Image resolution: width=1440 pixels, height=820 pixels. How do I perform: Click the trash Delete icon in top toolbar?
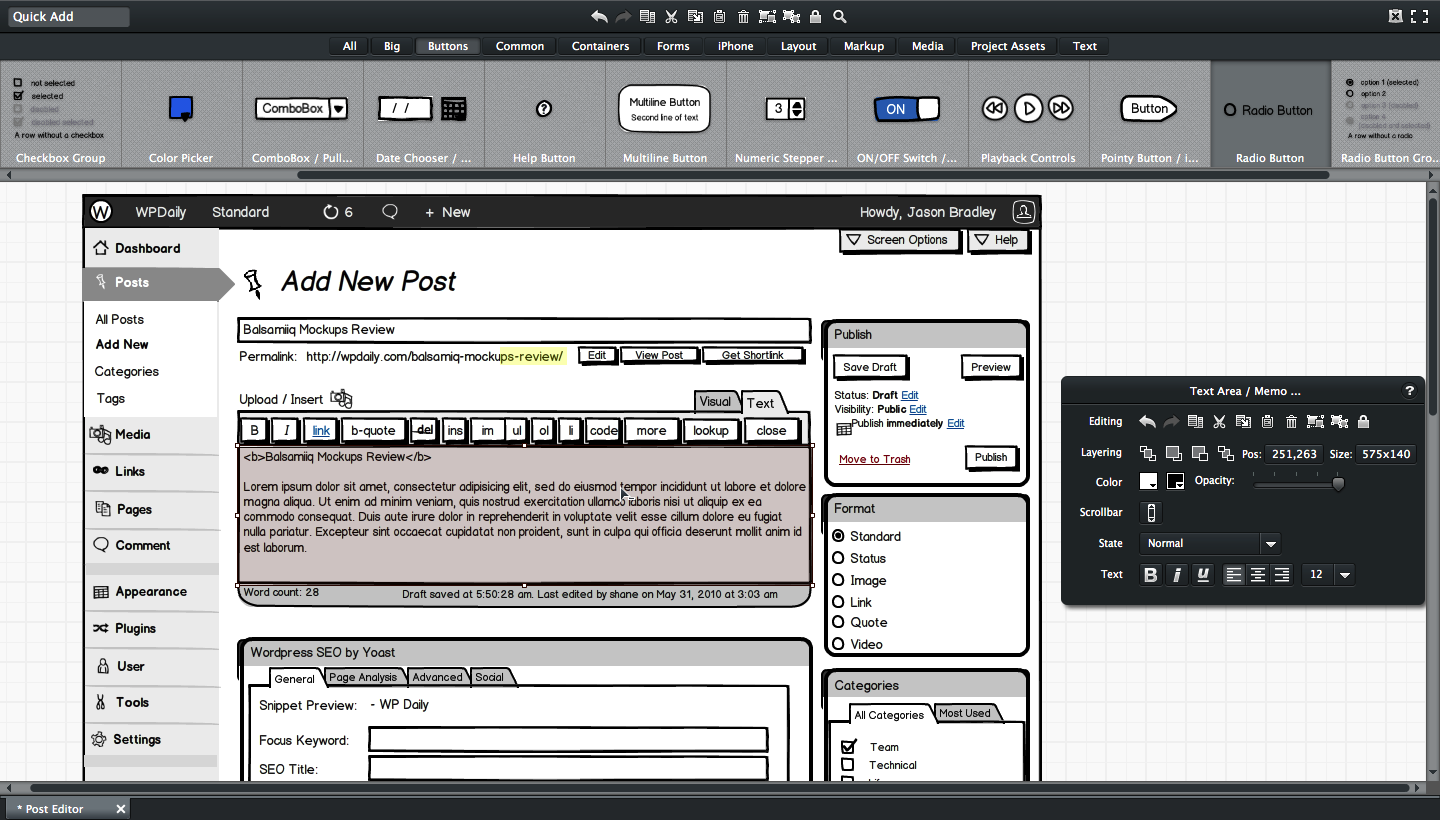click(743, 16)
